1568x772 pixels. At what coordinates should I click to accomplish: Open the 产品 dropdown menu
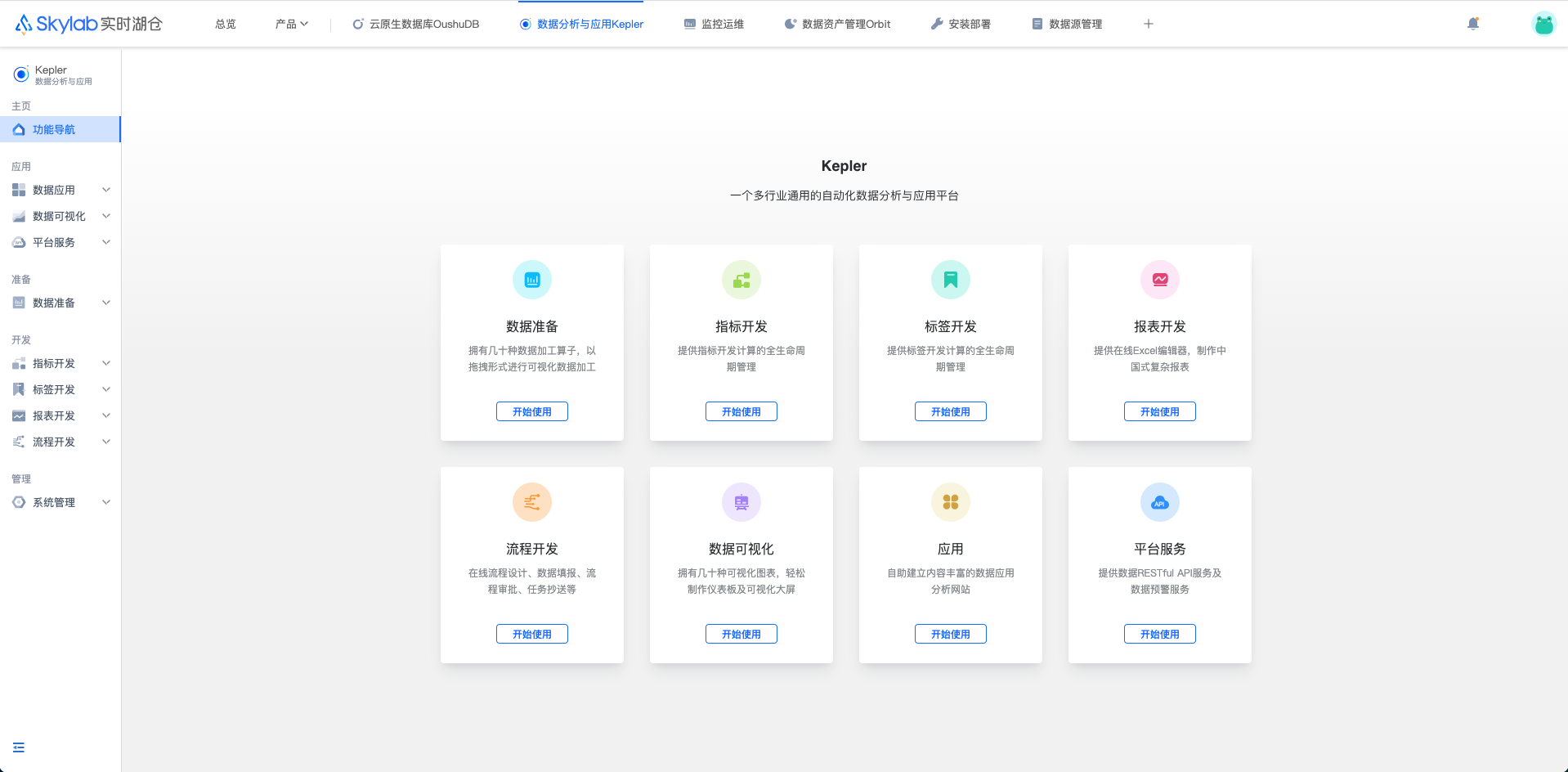click(292, 24)
